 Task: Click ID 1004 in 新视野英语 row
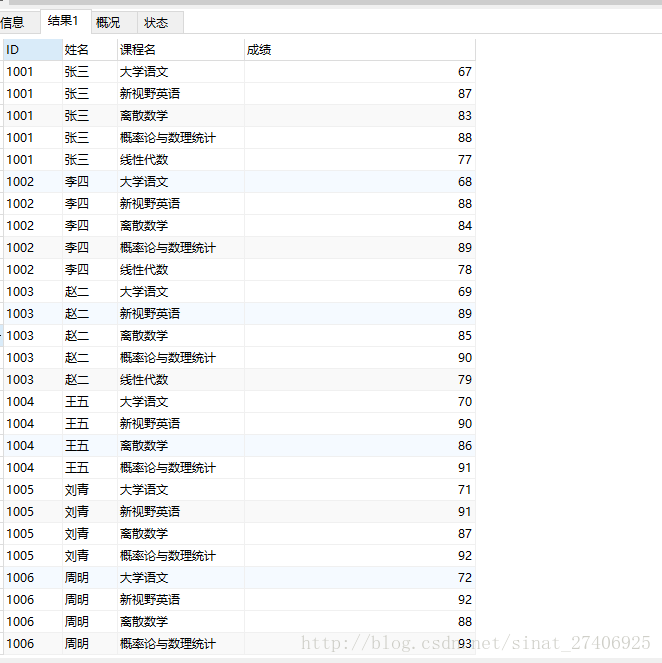click(33, 424)
